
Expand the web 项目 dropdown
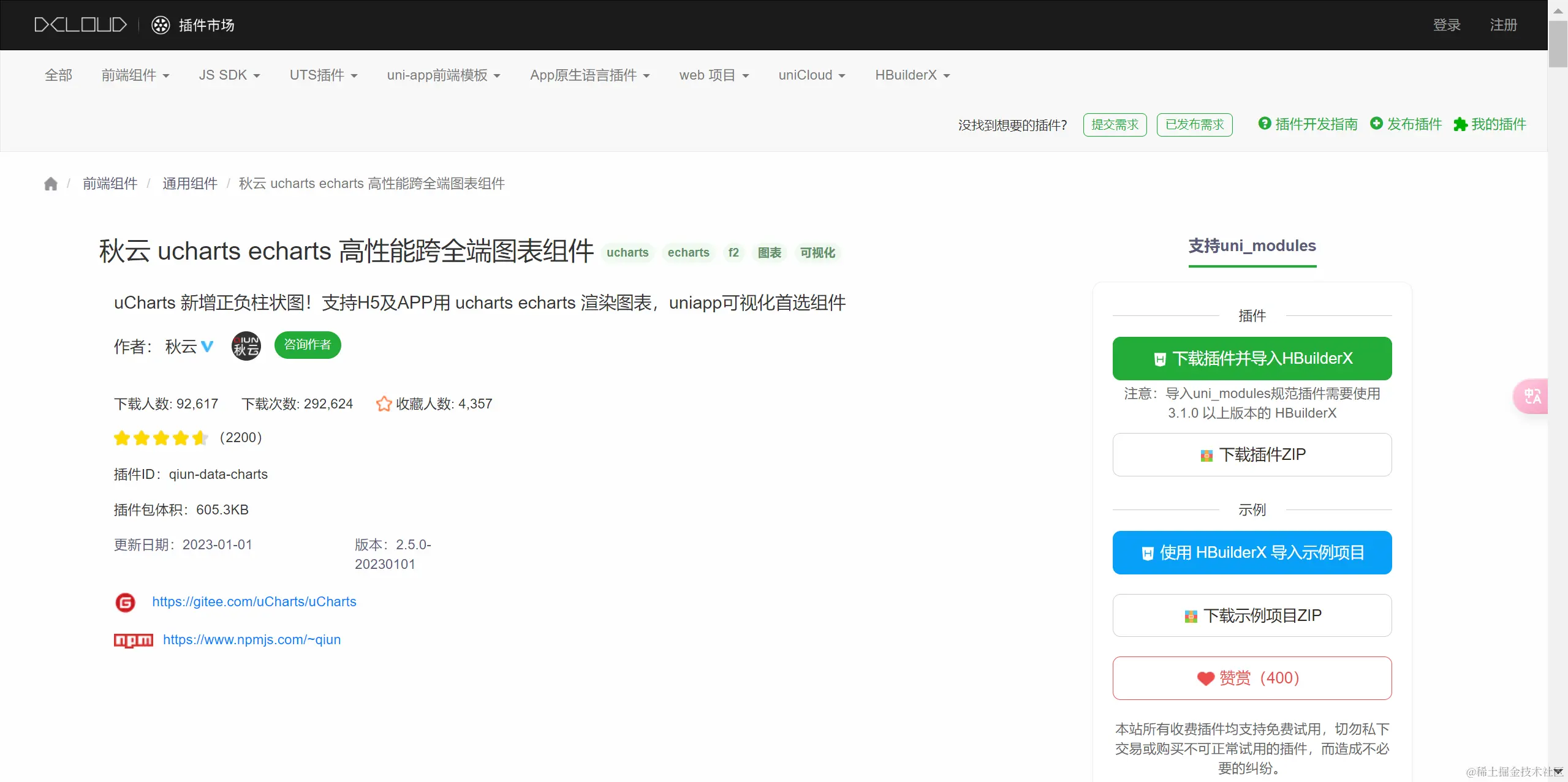point(714,75)
